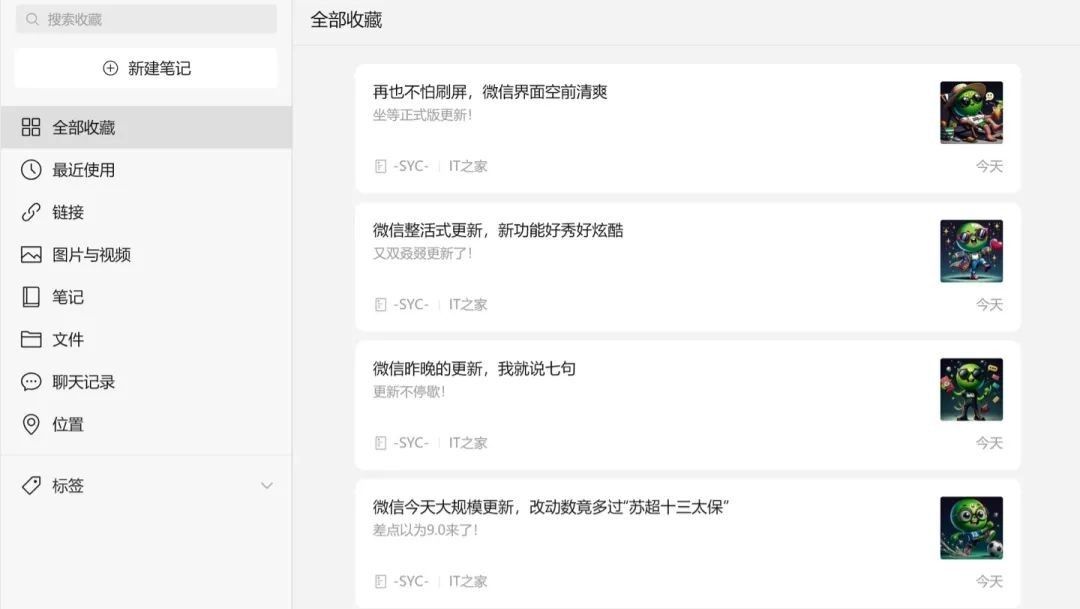Open the search favorites magnifier icon
The image size is (1080, 609).
pyautogui.click(x=33, y=18)
